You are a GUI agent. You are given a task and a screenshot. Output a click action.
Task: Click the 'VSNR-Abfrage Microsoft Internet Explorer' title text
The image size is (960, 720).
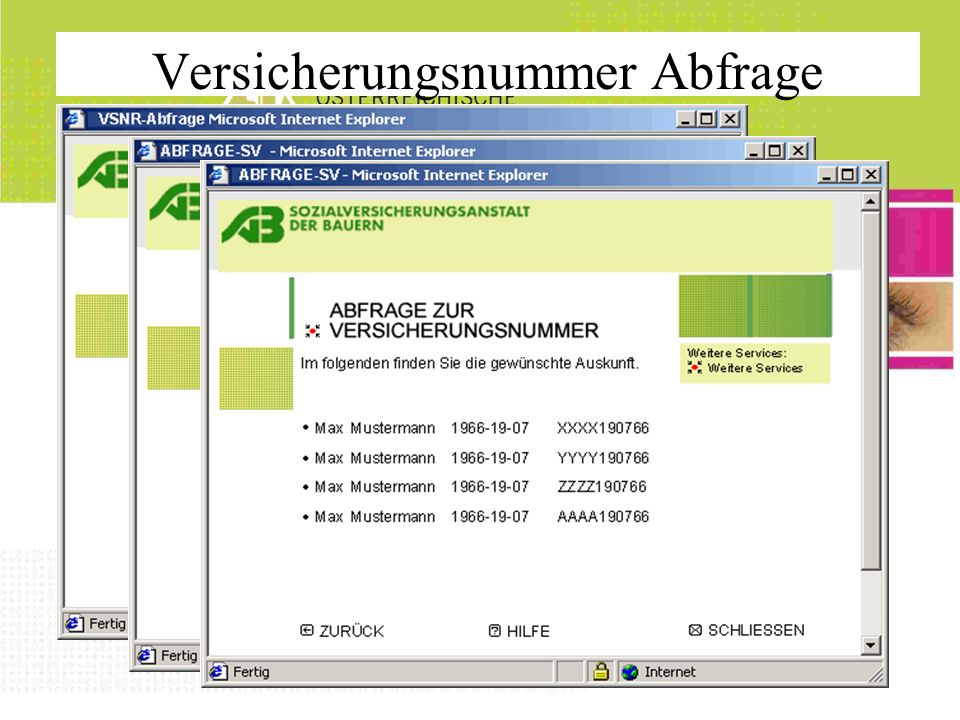click(252, 119)
